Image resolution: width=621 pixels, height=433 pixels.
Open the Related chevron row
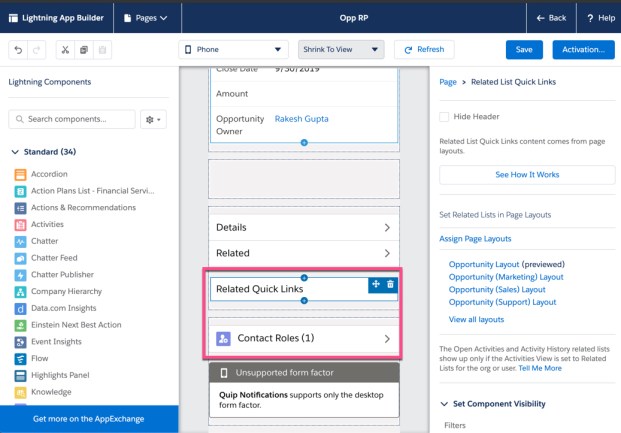[304, 253]
